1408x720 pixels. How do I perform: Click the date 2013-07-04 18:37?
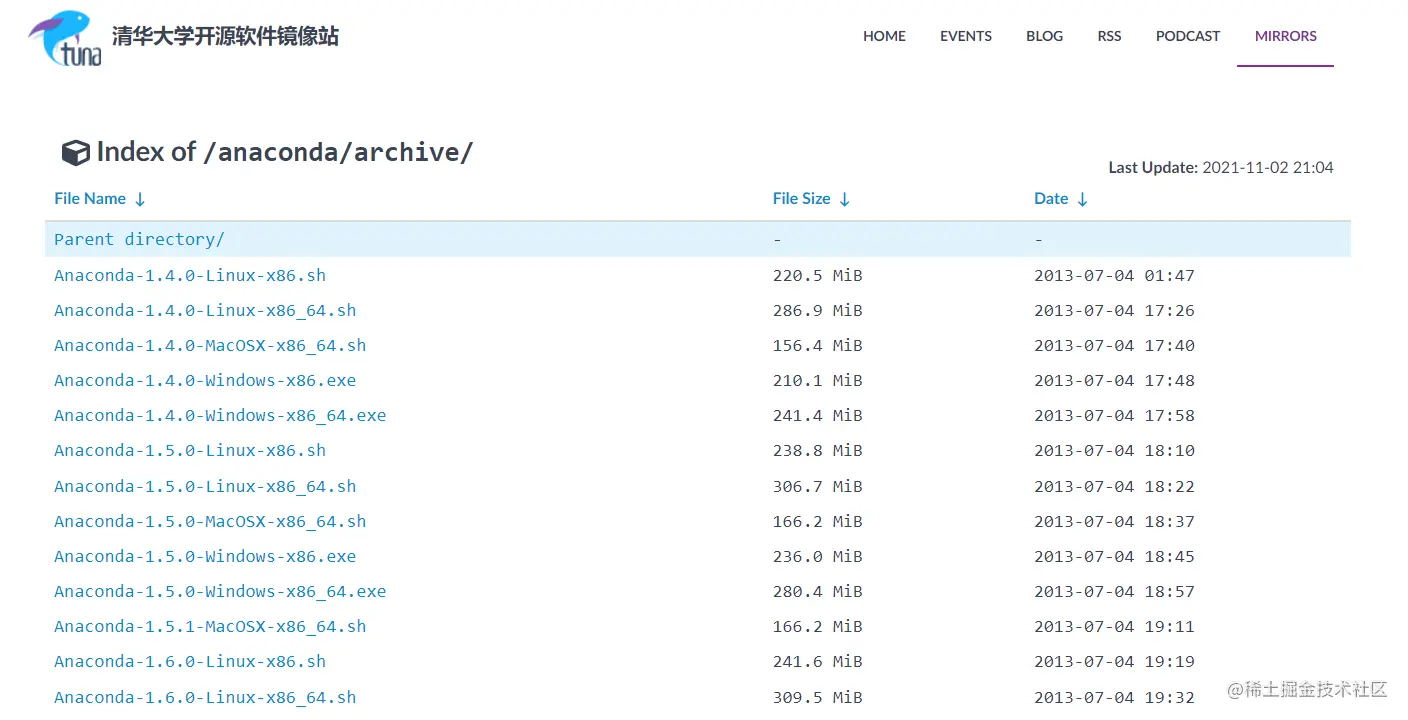[1114, 521]
